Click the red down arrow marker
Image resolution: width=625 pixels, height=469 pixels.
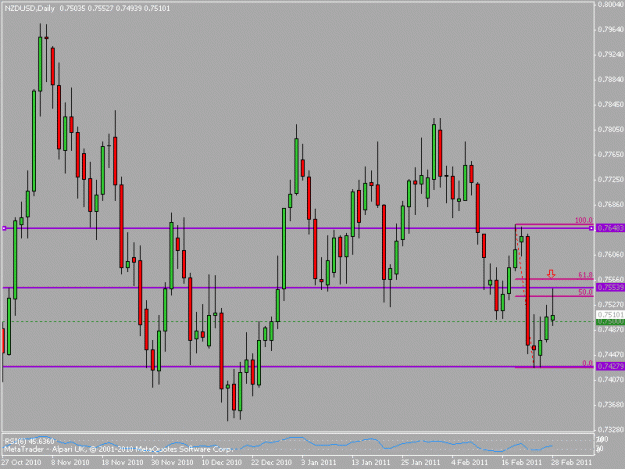click(x=551, y=274)
